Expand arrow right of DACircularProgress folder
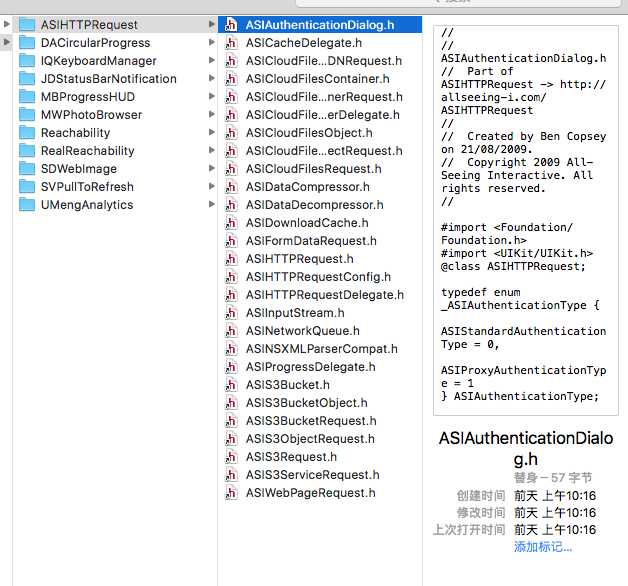The image size is (628, 586). coord(211,42)
